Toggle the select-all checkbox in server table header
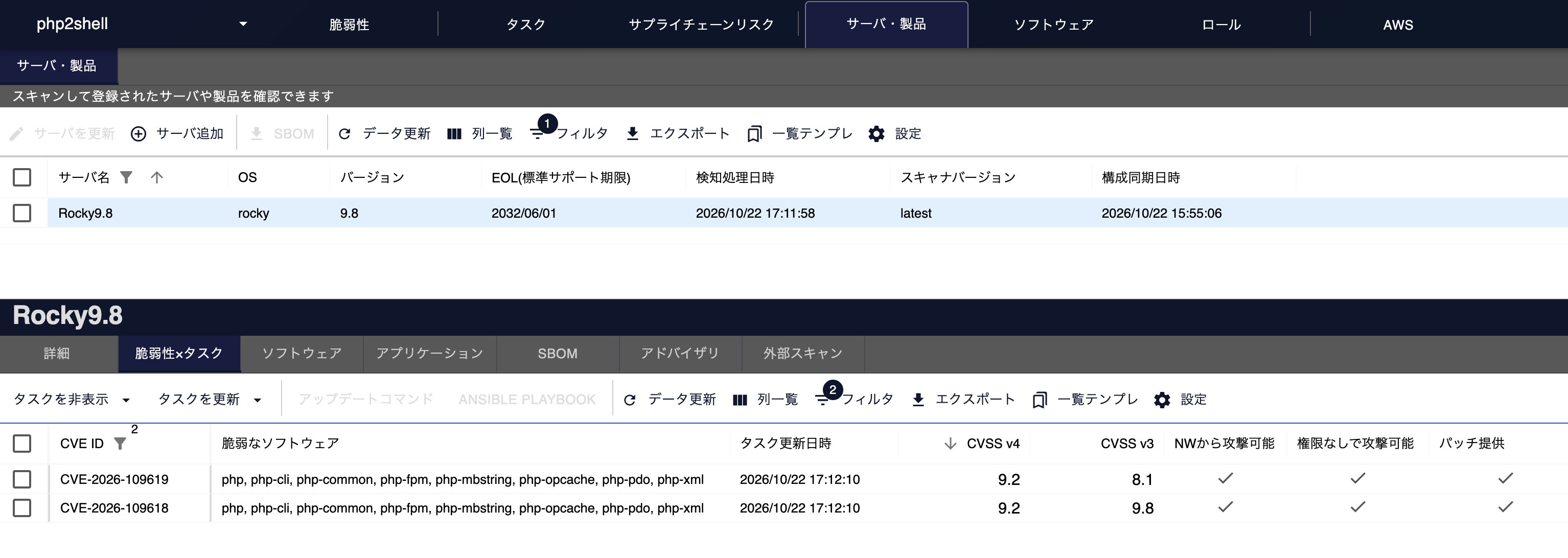 pyautogui.click(x=22, y=177)
